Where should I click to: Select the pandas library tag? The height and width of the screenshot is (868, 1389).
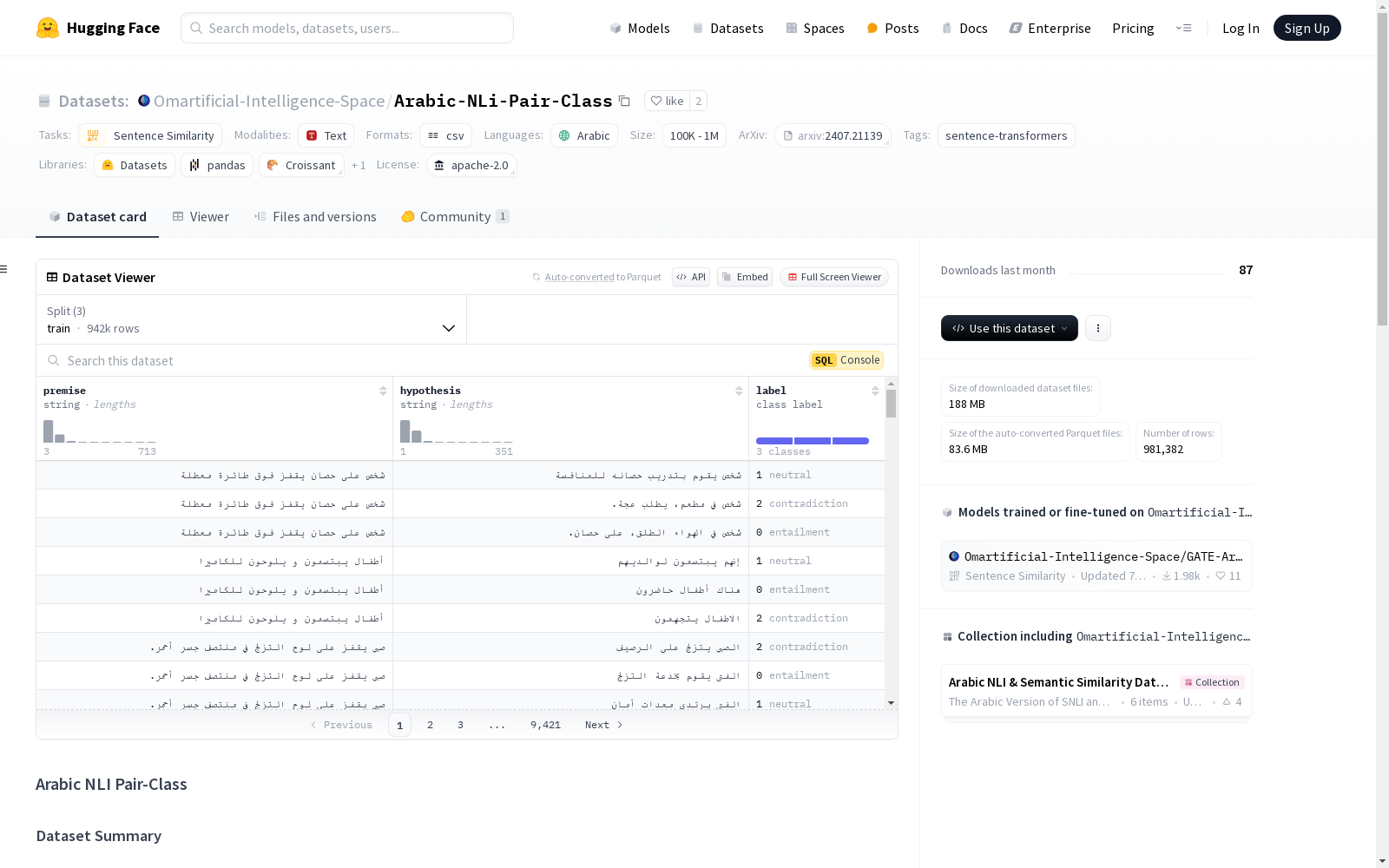[x=217, y=165]
